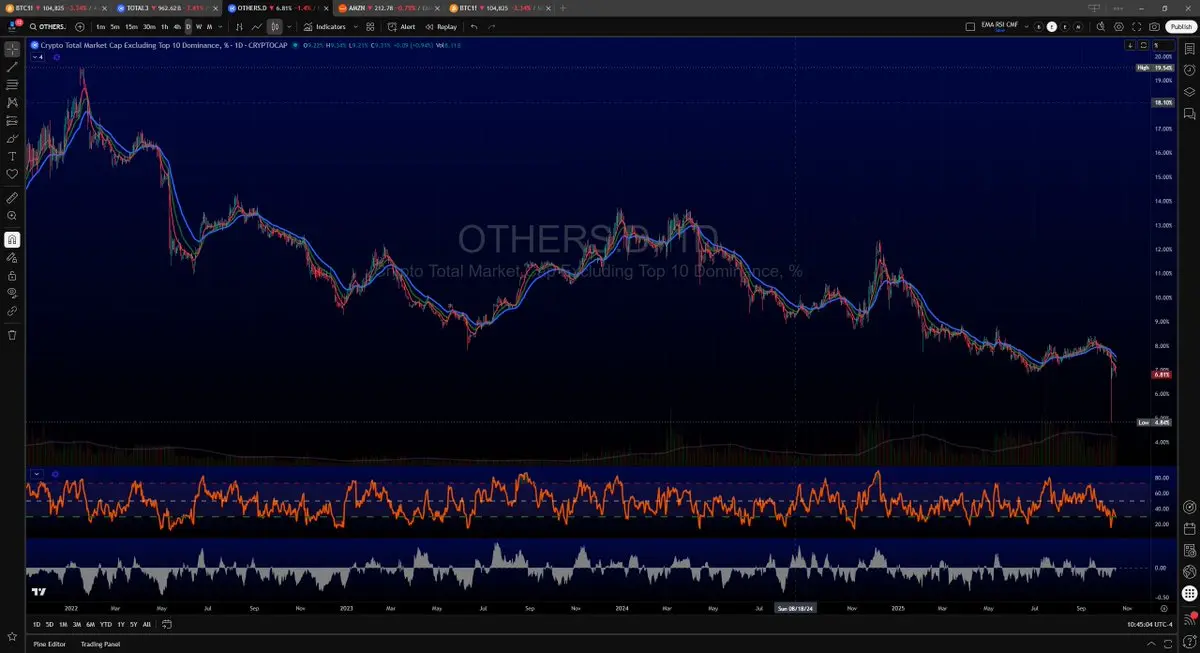
Task: Open chart settings gear icon
Action: 1118,27
